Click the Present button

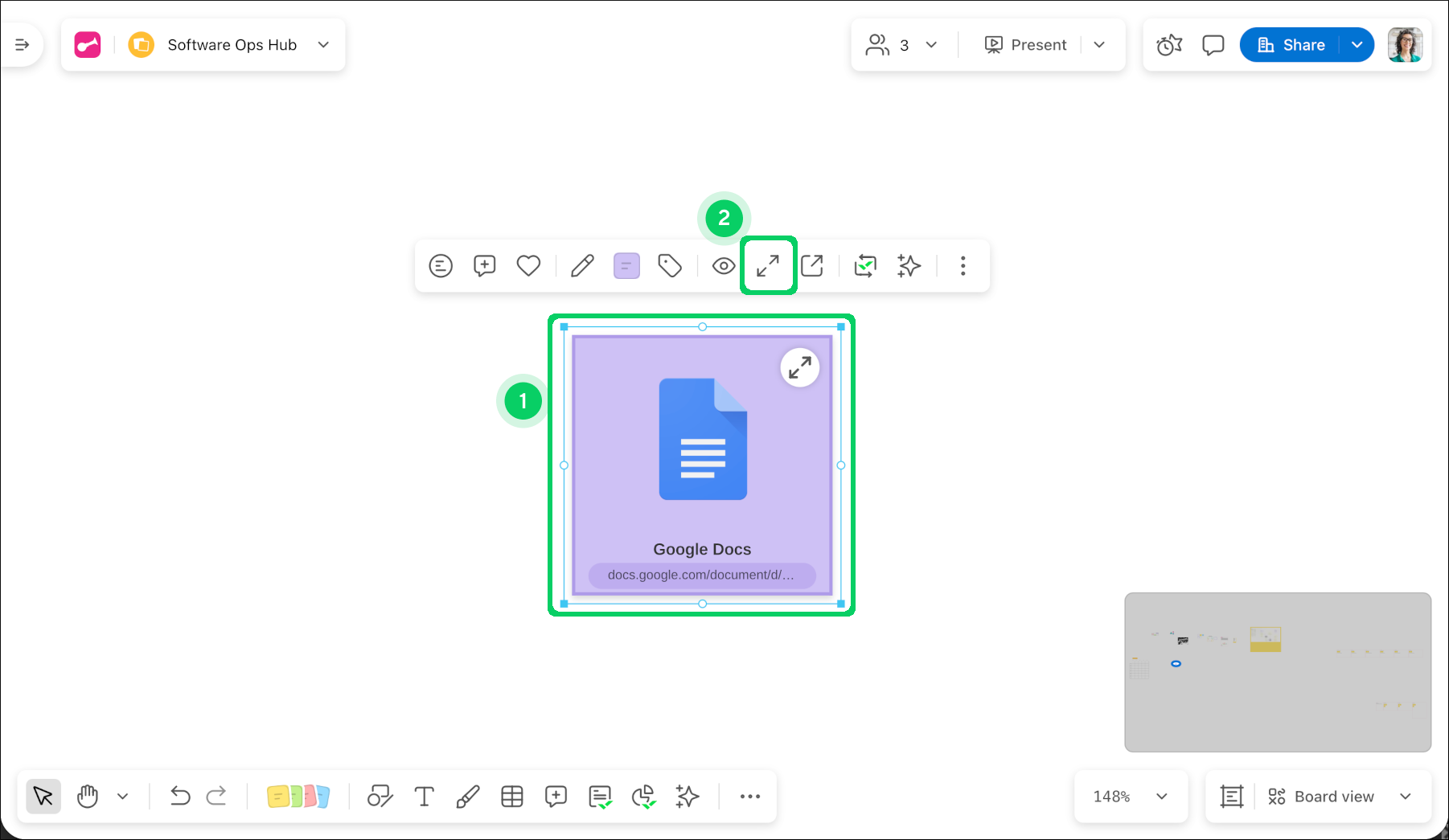point(1026,45)
